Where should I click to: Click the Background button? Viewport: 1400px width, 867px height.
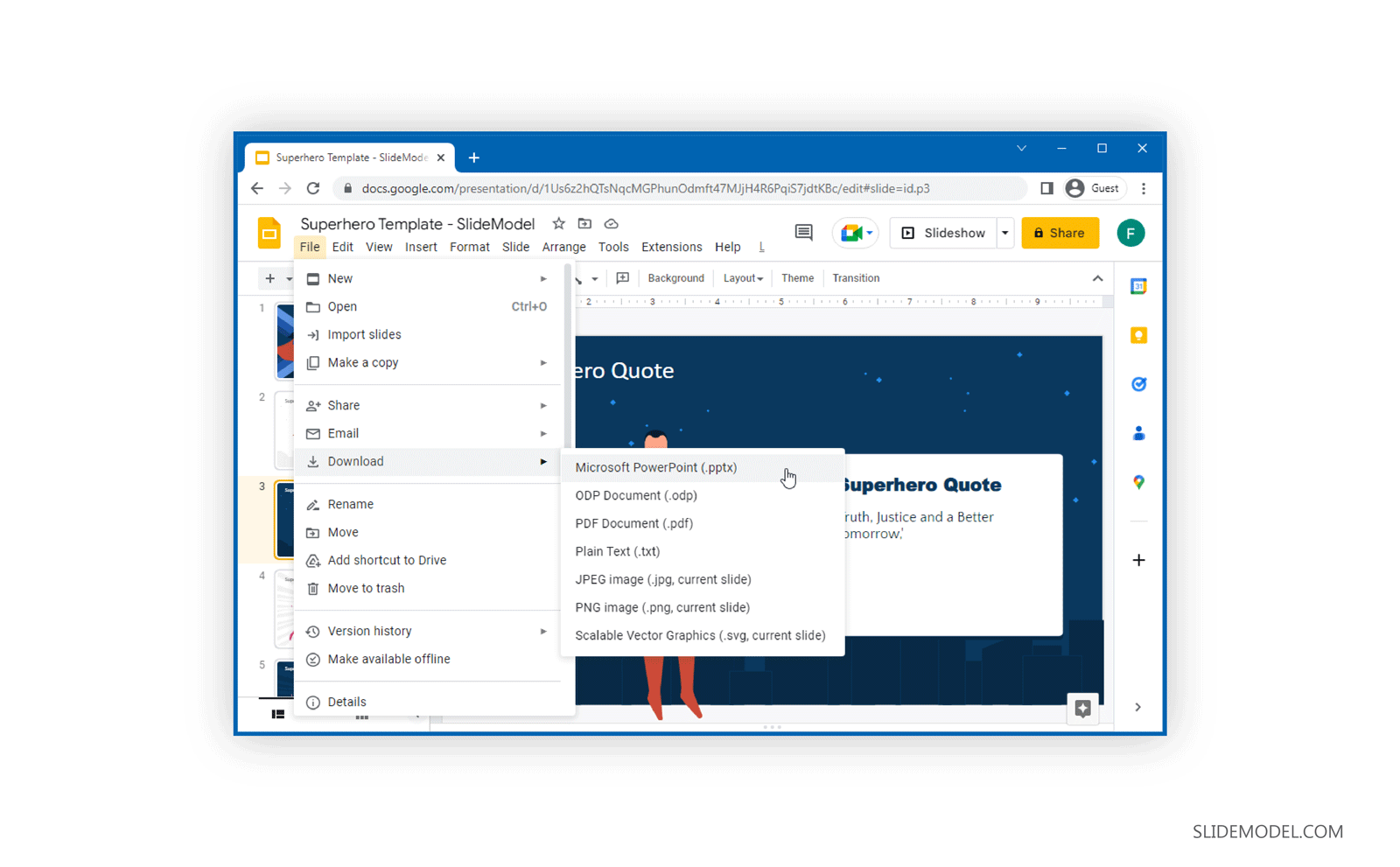click(675, 278)
